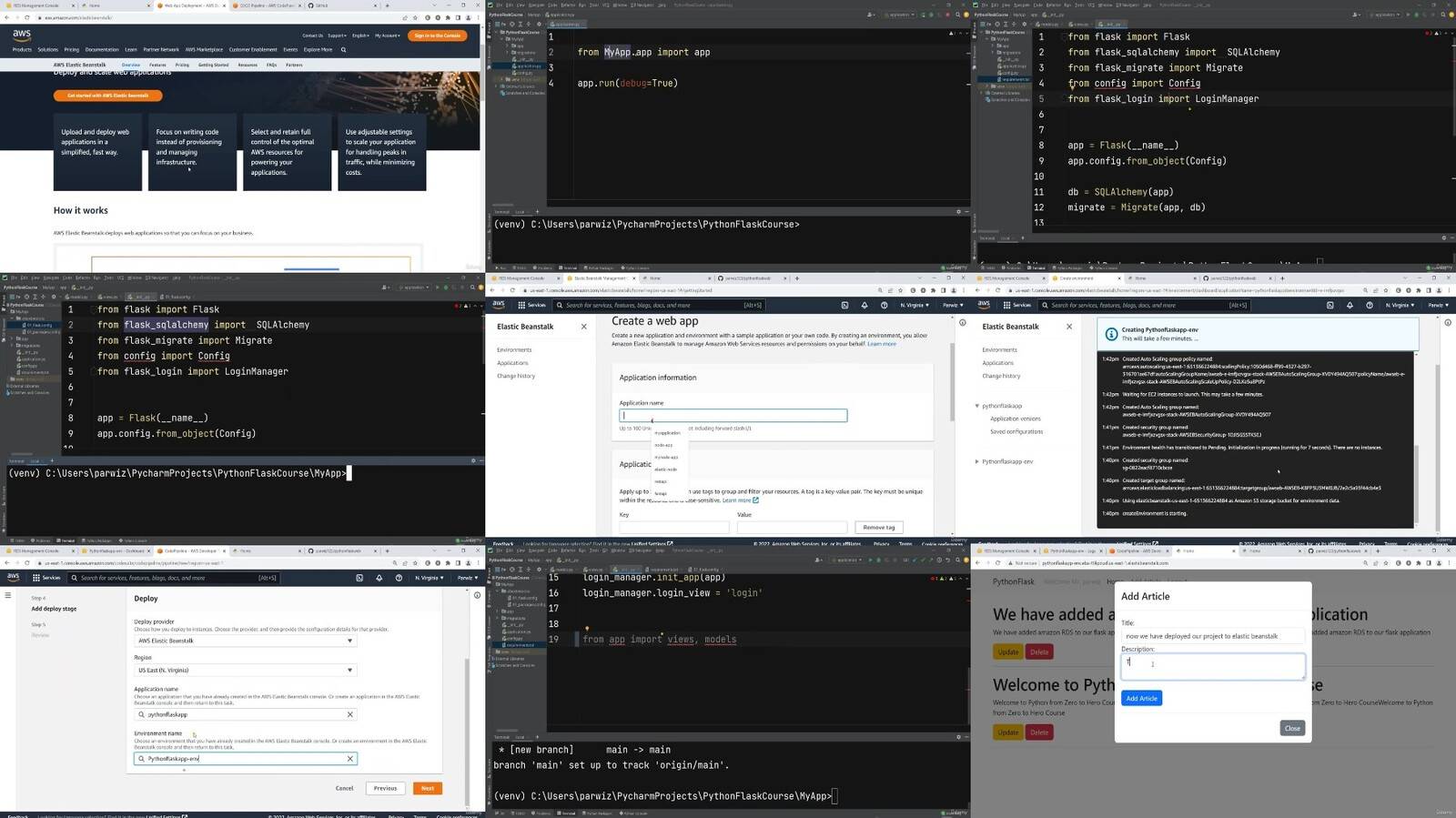Open the Deploy provider dropdown

pyautogui.click(x=349, y=641)
